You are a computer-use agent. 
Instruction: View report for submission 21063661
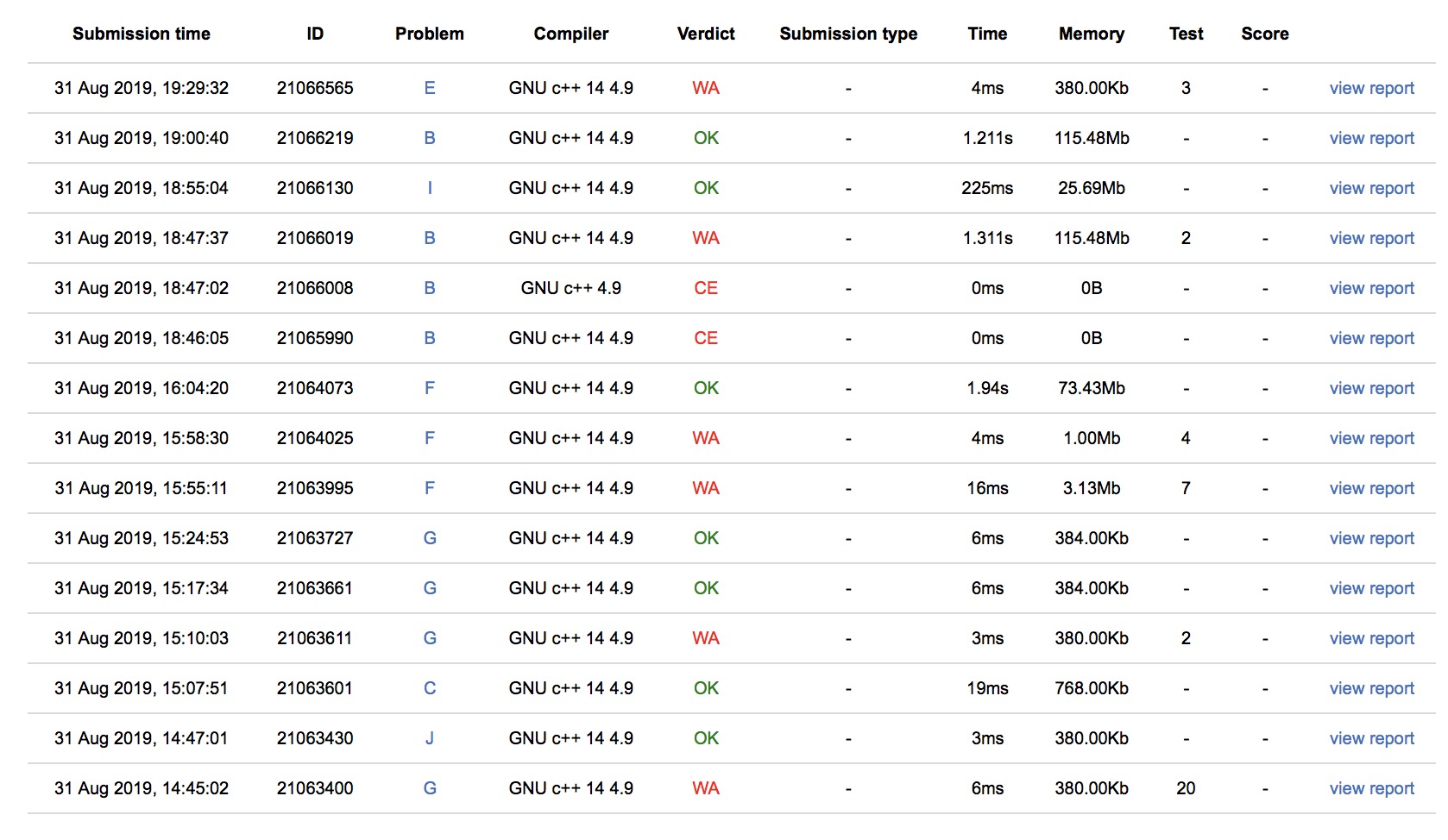tap(1371, 588)
